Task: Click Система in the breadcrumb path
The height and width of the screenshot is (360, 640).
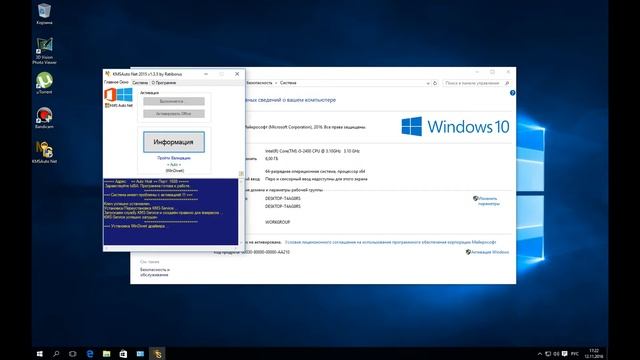Action: (288, 83)
